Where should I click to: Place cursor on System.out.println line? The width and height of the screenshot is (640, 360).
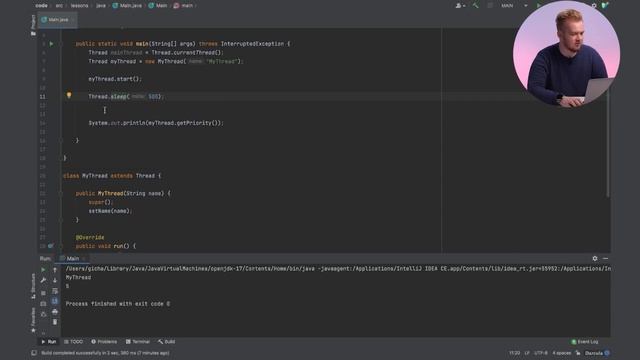(156, 123)
